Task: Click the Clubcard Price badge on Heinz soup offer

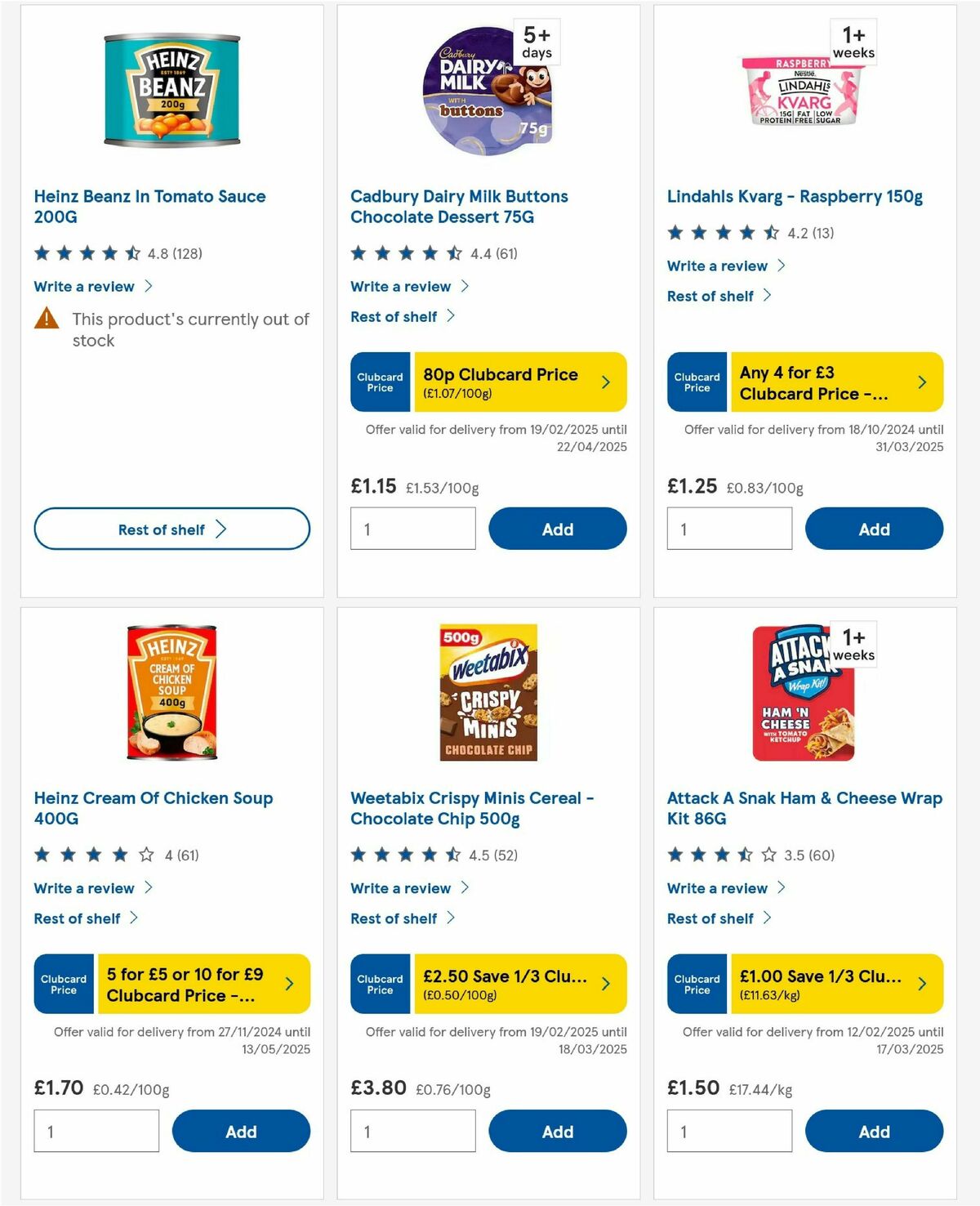Action: click(x=63, y=984)
